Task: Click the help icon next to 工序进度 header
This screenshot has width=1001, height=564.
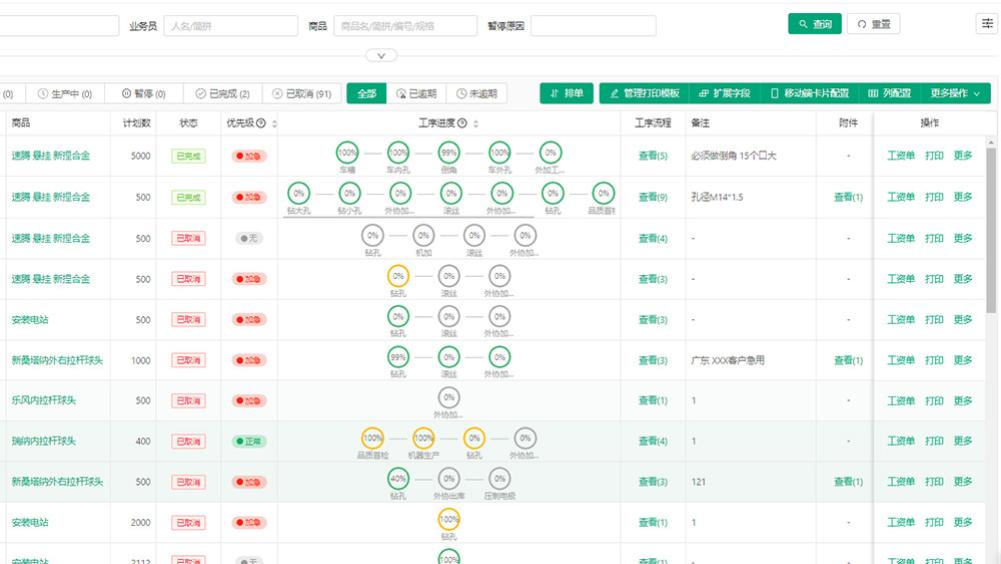Action: coord(462,123)
